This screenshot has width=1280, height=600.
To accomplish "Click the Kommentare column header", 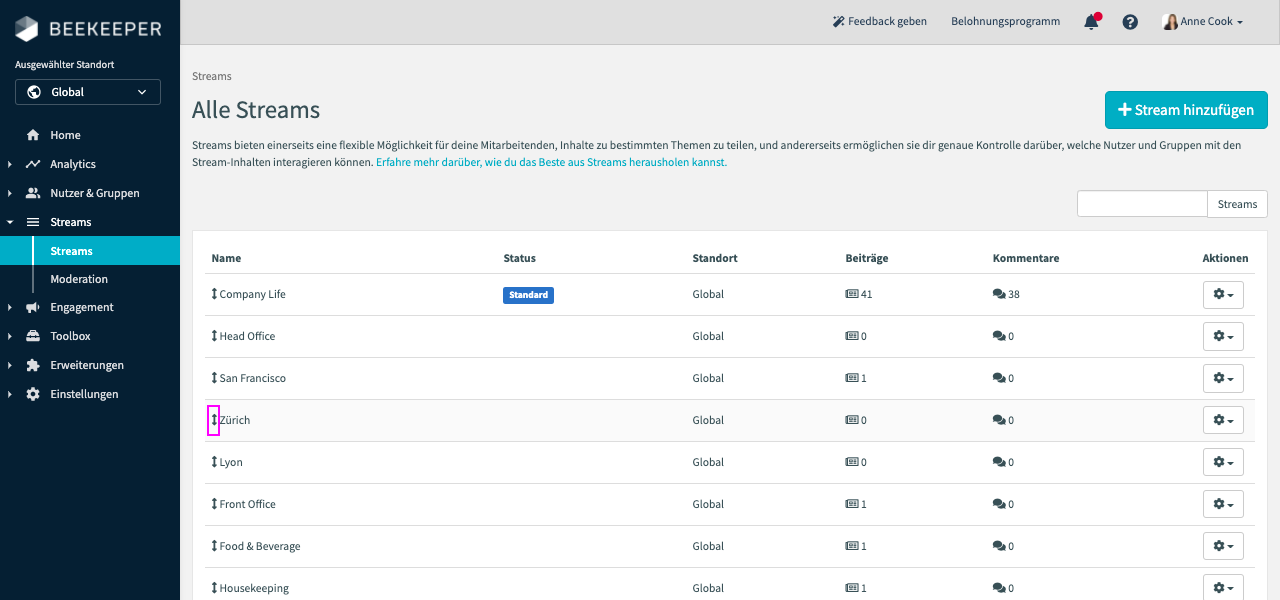I will 1026,258.
